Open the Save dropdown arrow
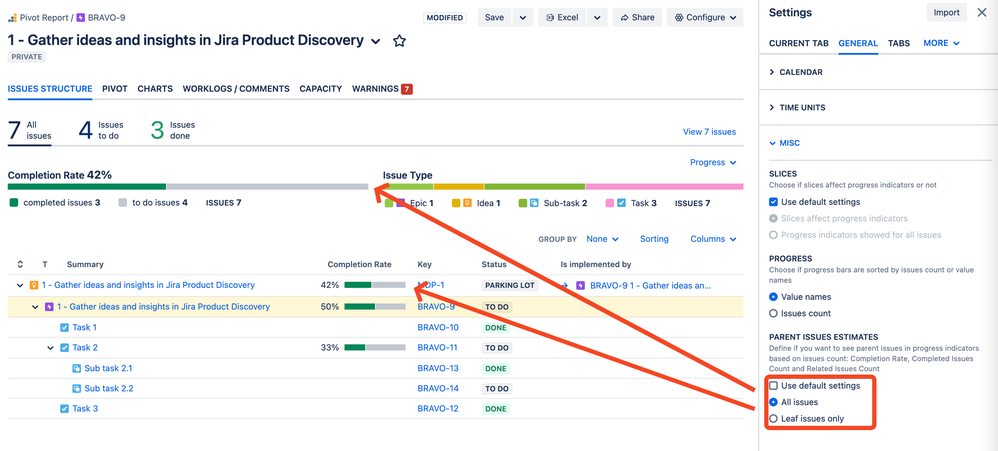 tap(523, 18)
